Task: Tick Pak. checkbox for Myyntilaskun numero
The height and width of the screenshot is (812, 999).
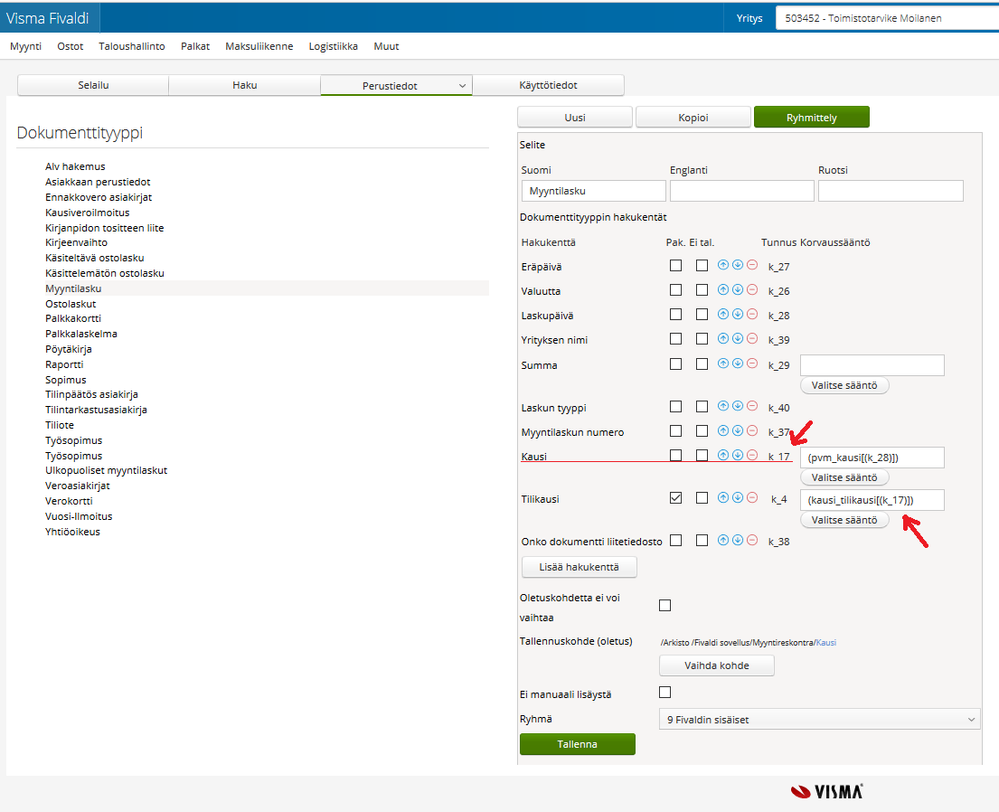Action: (x=676, y=431)
